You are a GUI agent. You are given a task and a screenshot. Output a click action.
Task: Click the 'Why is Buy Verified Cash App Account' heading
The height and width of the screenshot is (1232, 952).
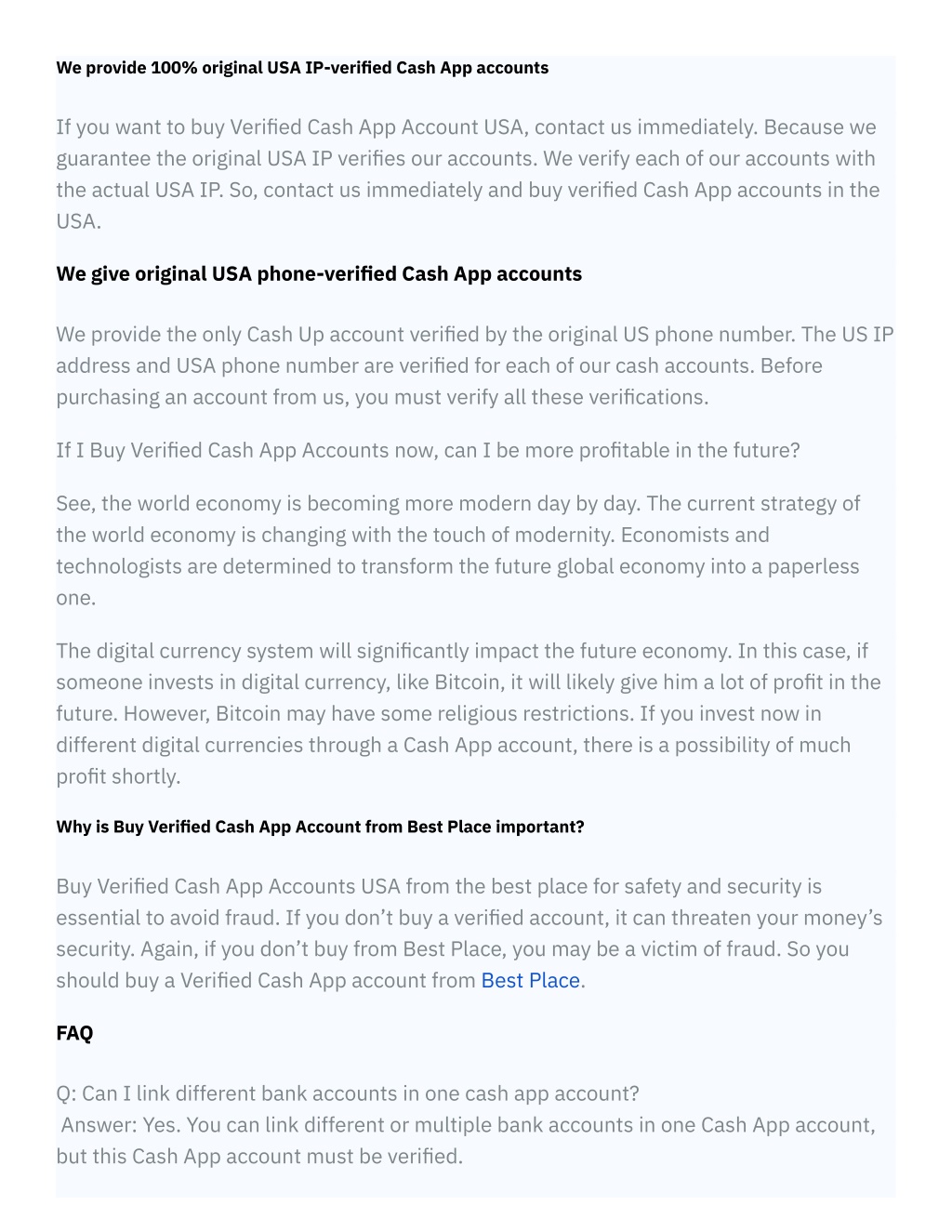click(320, 827)
